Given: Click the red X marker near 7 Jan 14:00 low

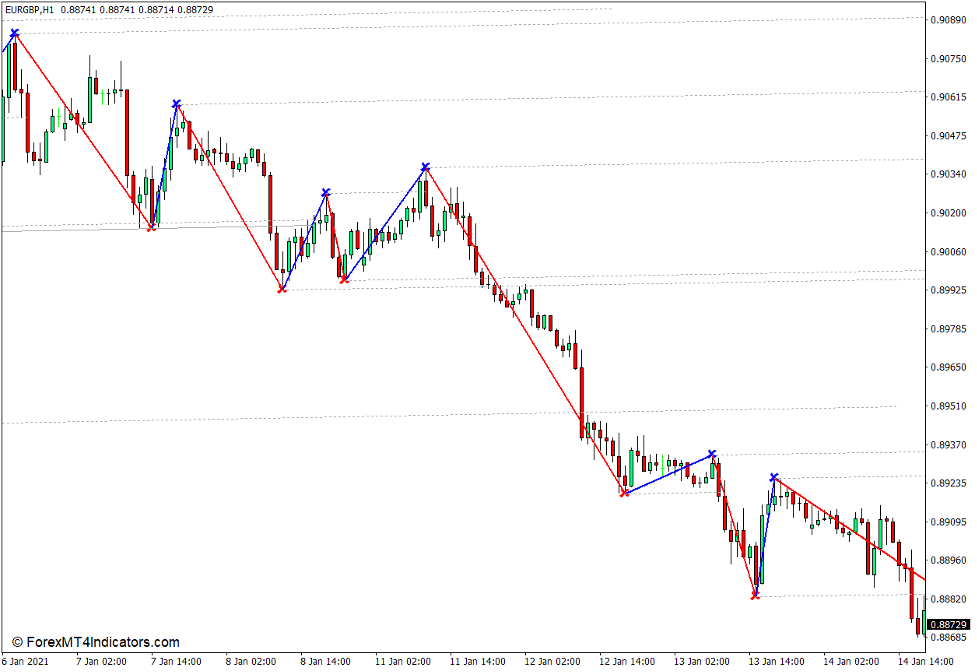Looking at the screenshot, I should point(150,229).
